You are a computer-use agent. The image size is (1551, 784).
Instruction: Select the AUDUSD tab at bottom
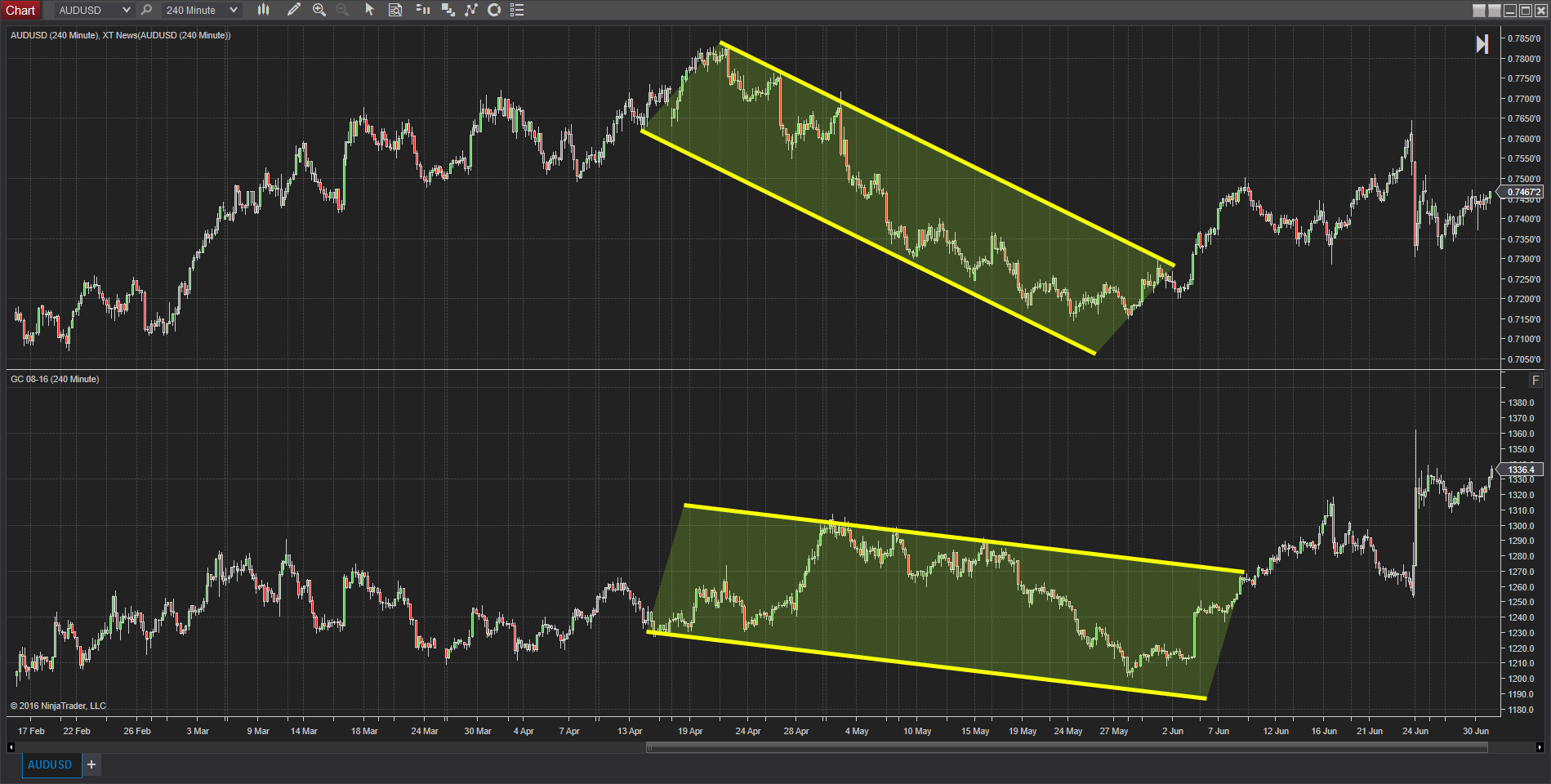point(51,764)
